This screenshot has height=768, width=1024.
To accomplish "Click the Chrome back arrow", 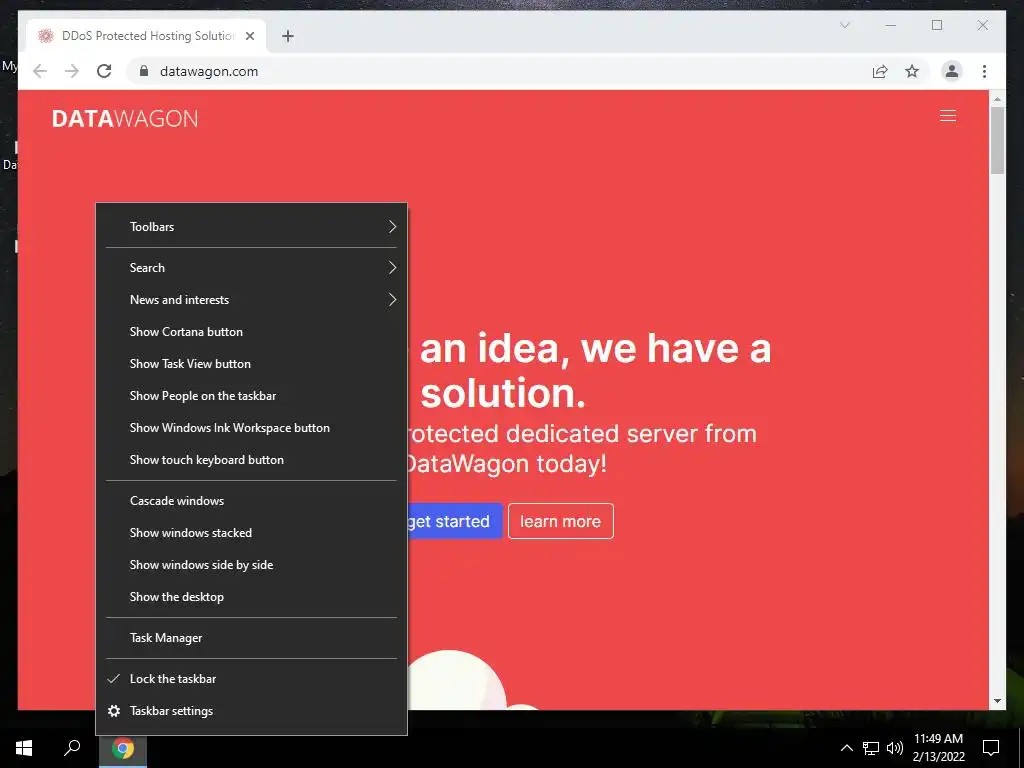I will point(40,71).
